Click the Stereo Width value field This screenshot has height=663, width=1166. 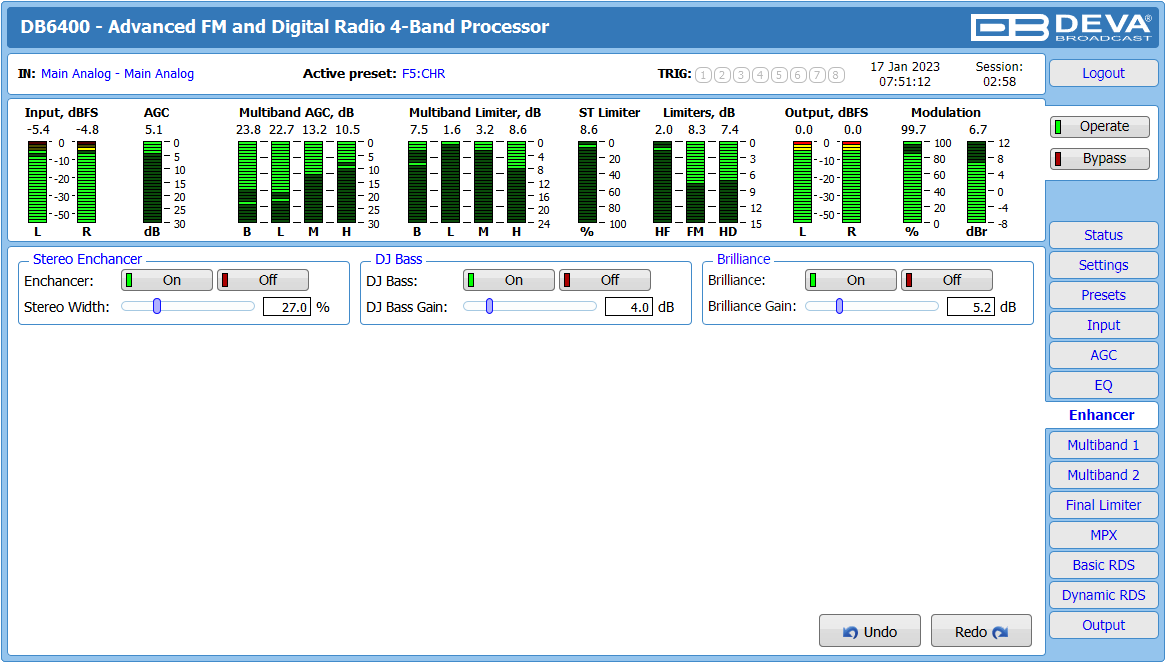point(287,307)
